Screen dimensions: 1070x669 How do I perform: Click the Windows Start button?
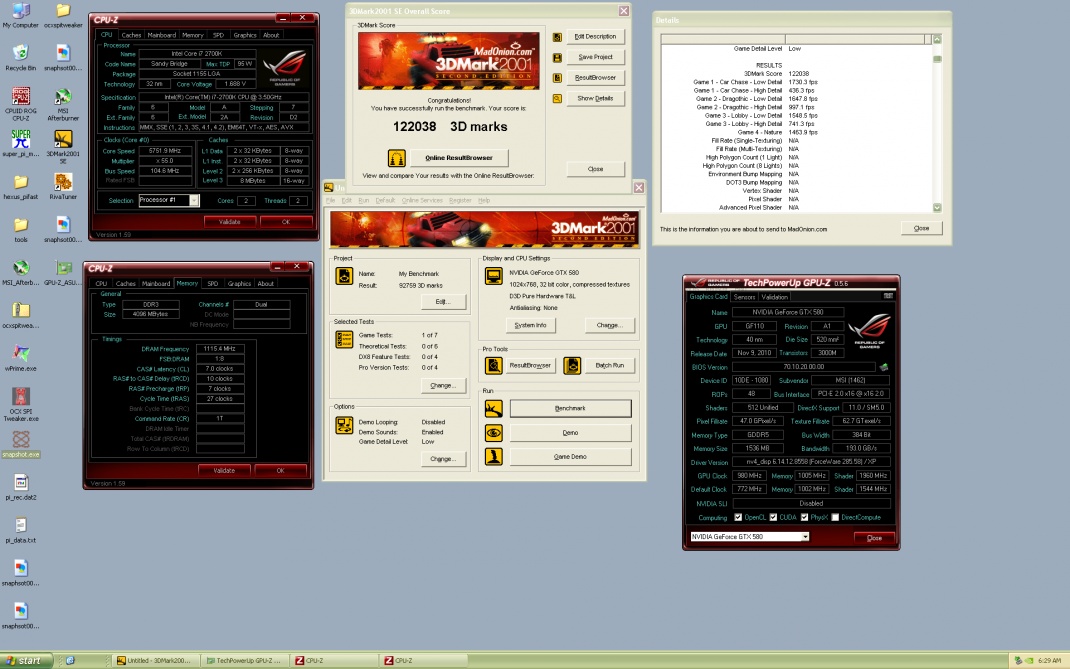(x=24, y=660)
